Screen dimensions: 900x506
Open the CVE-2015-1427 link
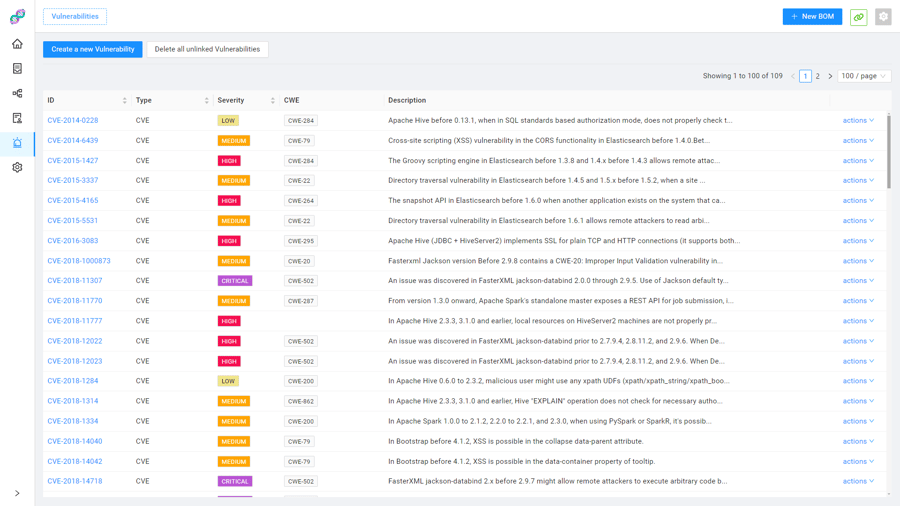point(73,161)
